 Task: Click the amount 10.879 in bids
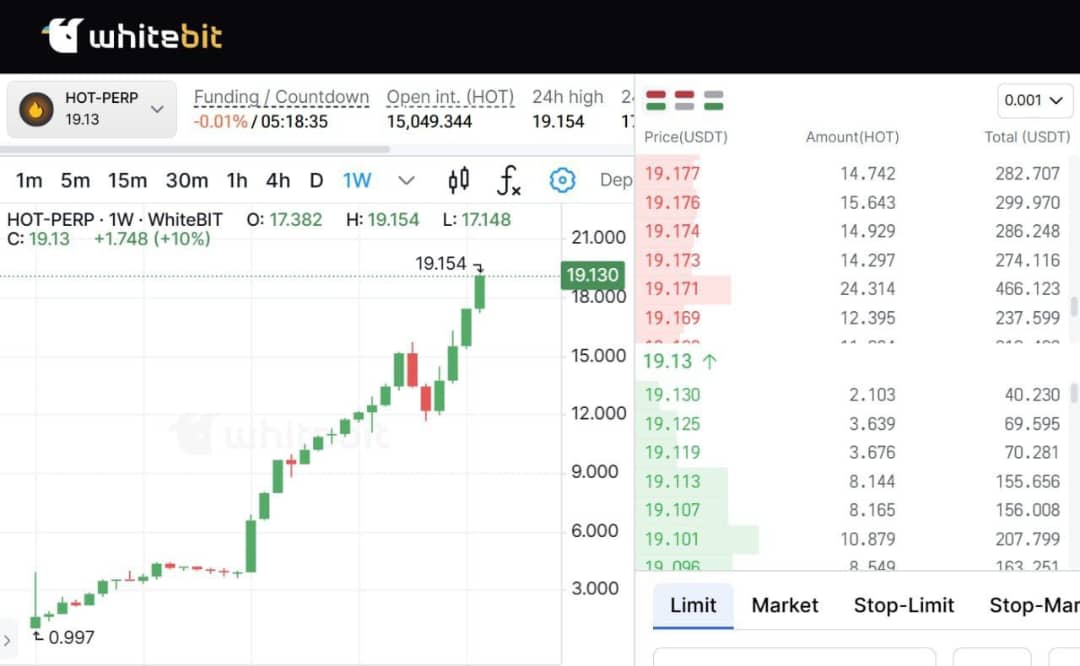point(867,539)
